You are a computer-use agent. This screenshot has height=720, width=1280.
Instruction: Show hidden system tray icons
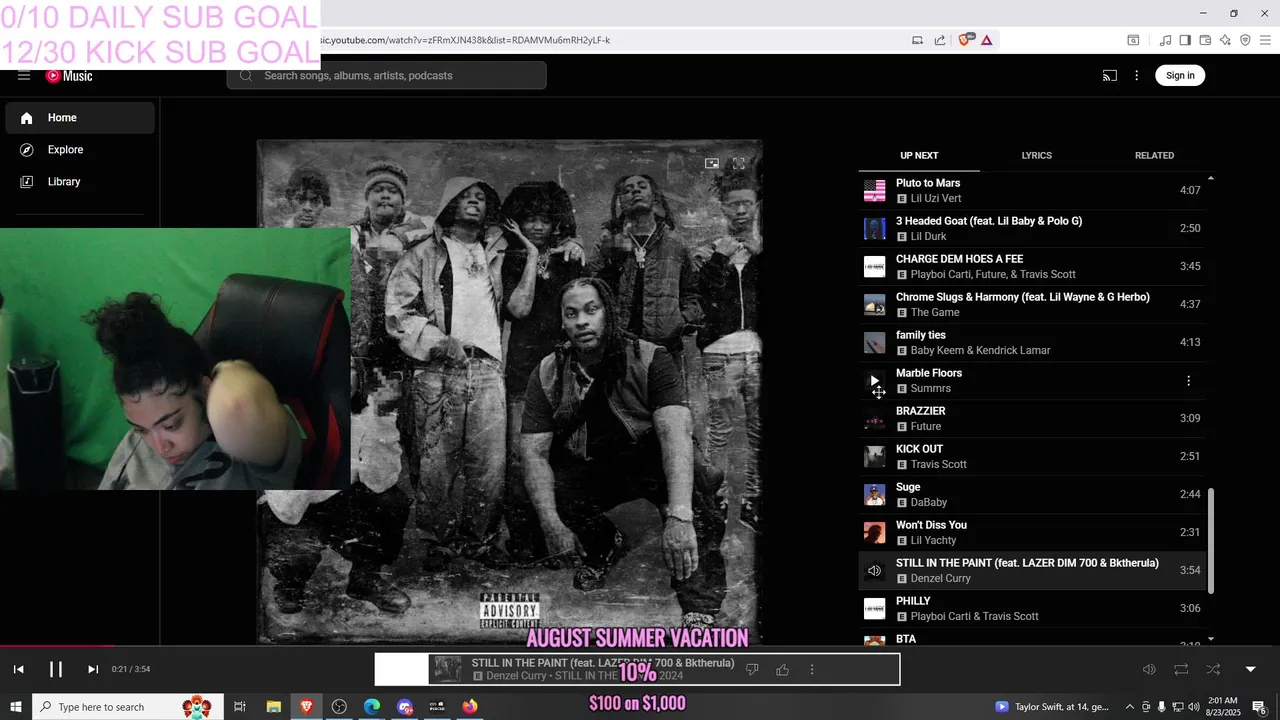click(x=1130, y=707)
